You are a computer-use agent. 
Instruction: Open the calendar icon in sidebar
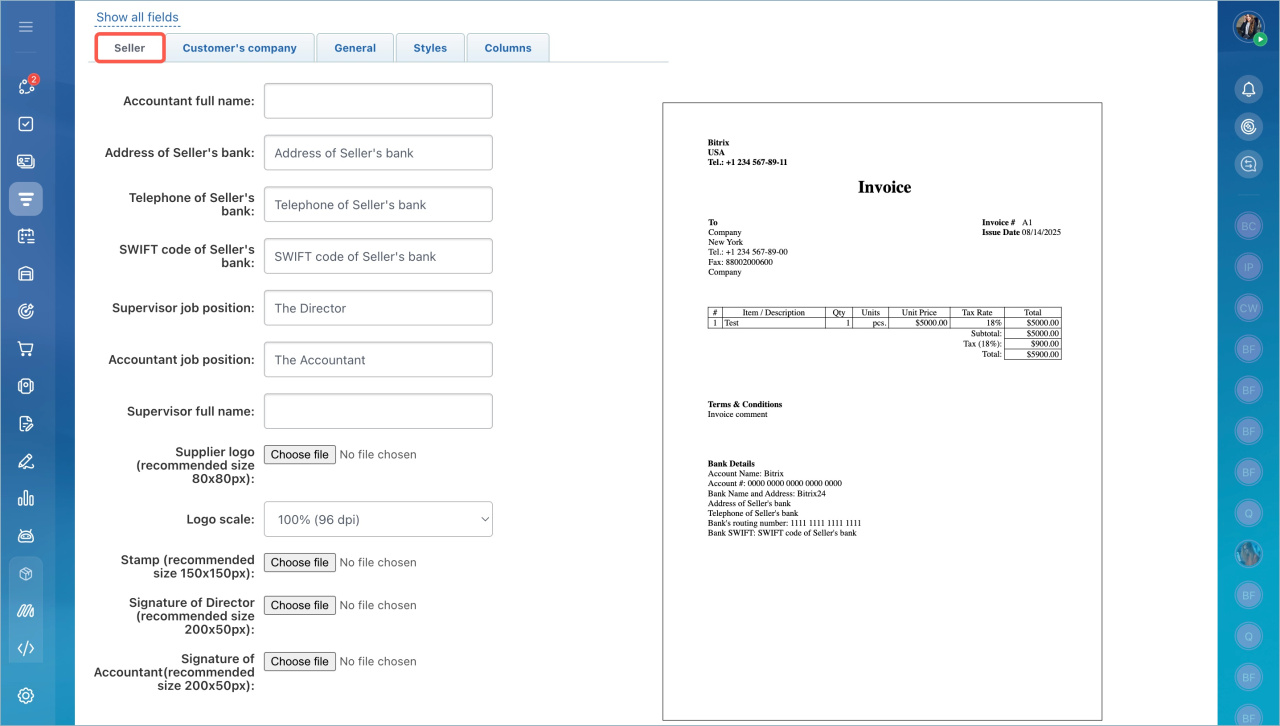point(26,236)
